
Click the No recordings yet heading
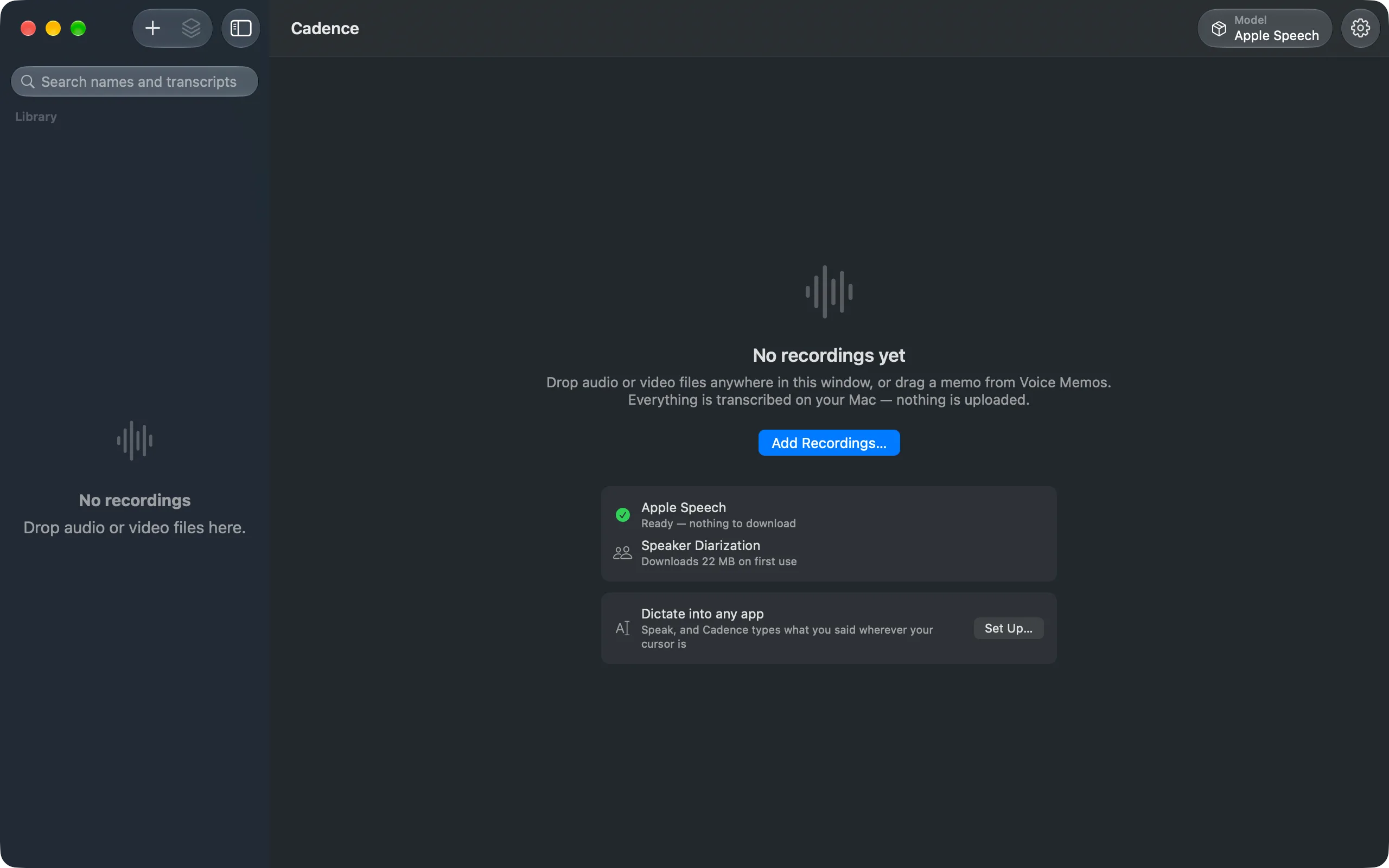click(829, 355)
